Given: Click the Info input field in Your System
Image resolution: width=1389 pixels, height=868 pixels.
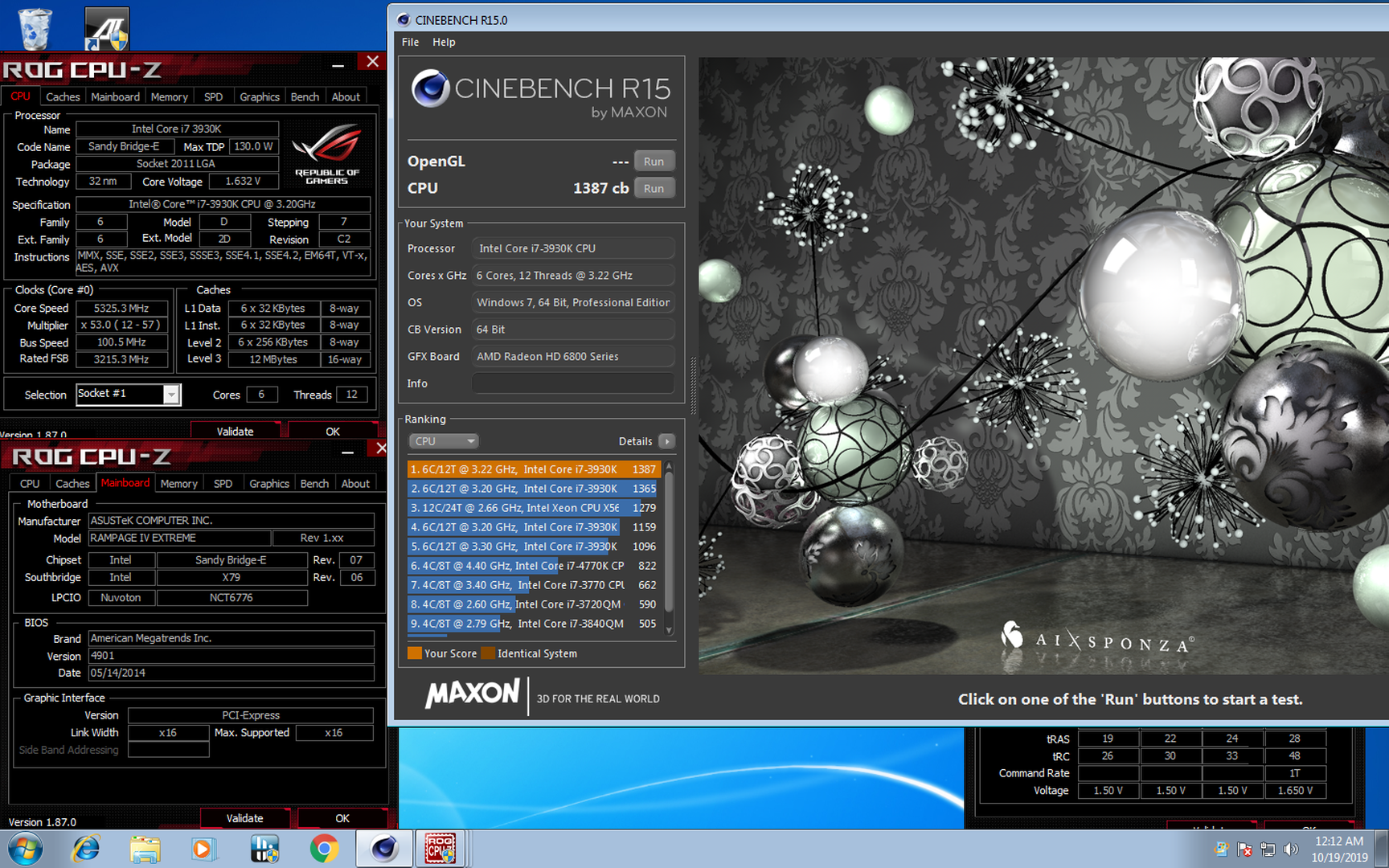Looking at the screenshot, I should pos(573,383).
